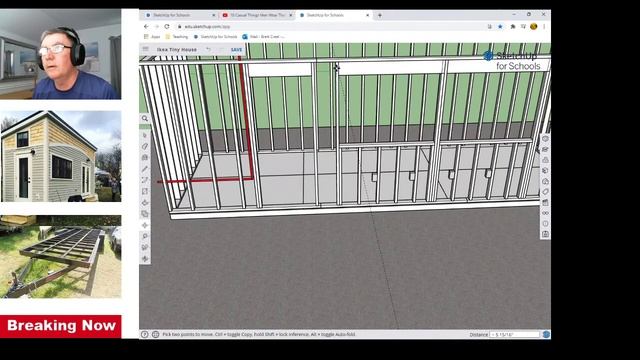The width and height of the screenshot is (640, 360).
Task: Switch to the YouTube browser tab
Action: pos(257,15)
